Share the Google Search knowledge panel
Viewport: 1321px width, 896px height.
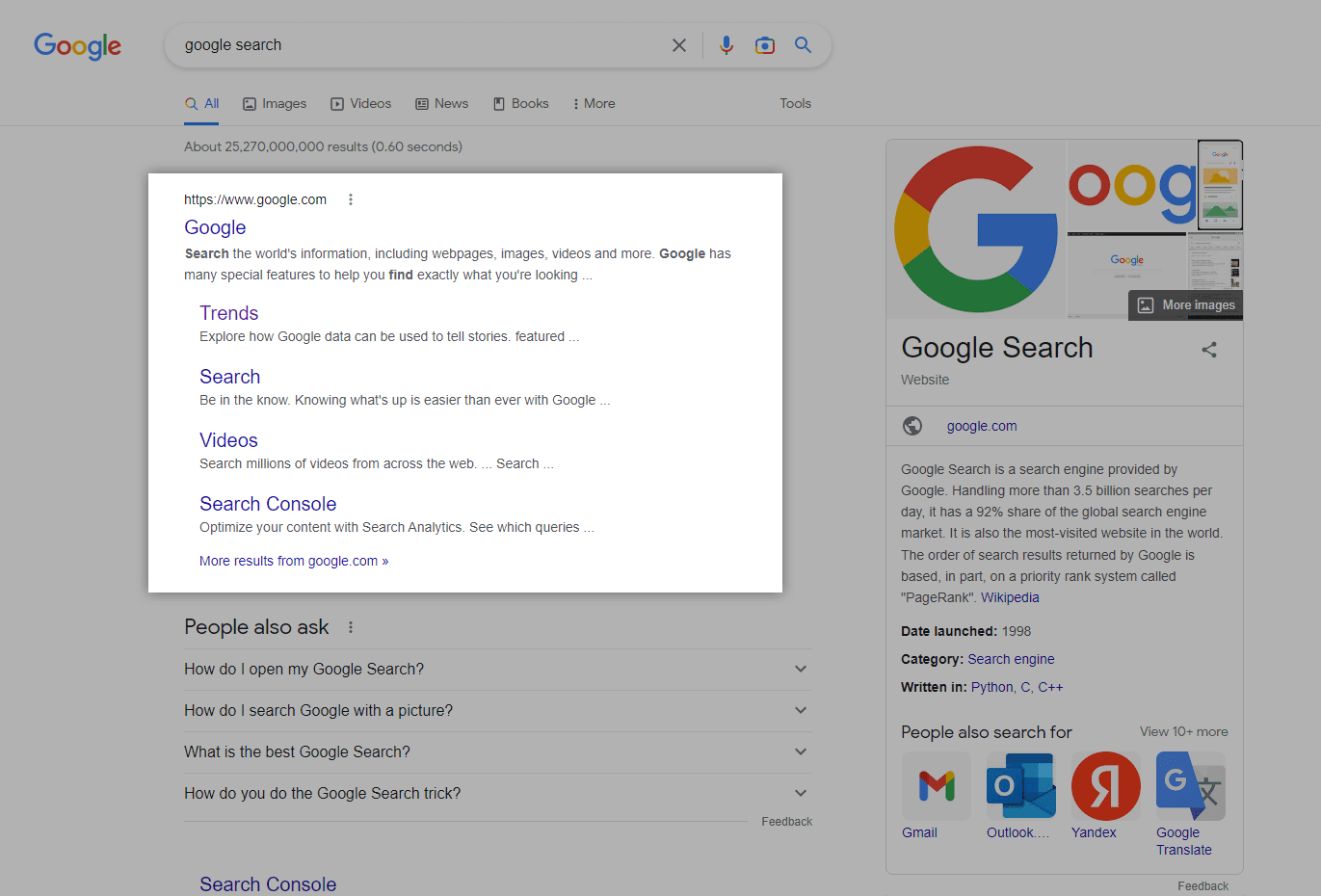(1209, 350)
